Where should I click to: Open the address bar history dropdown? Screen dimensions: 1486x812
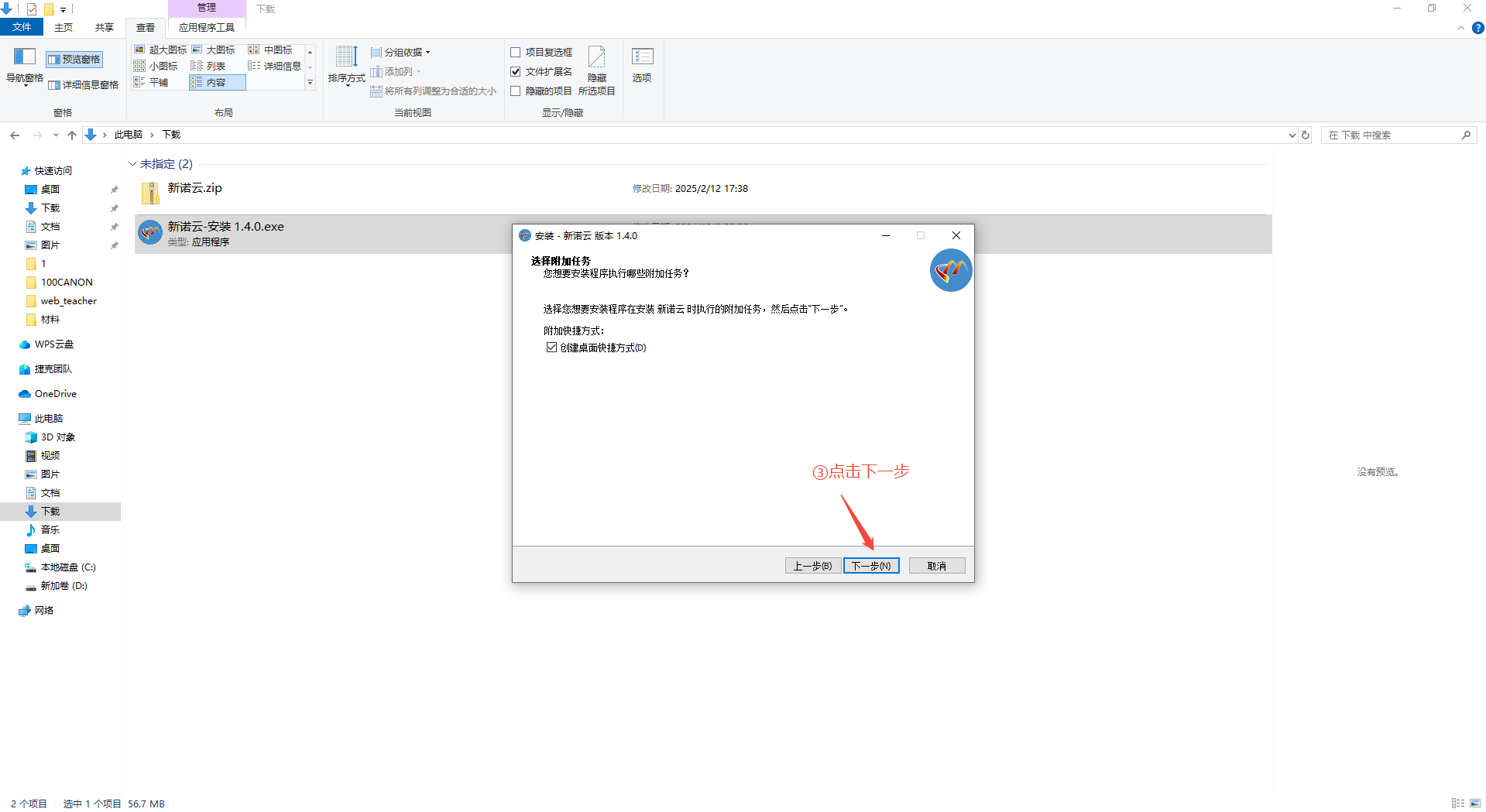point(1292,135)
